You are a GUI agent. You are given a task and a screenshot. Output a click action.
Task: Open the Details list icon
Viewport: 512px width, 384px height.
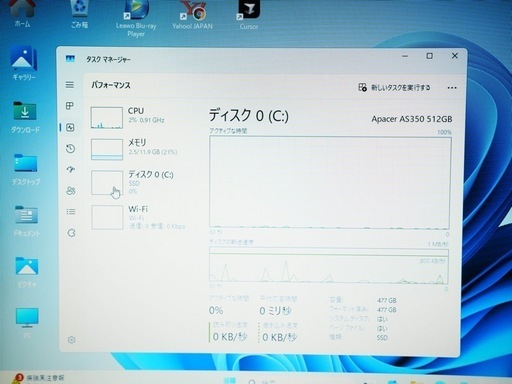[71, 212]
